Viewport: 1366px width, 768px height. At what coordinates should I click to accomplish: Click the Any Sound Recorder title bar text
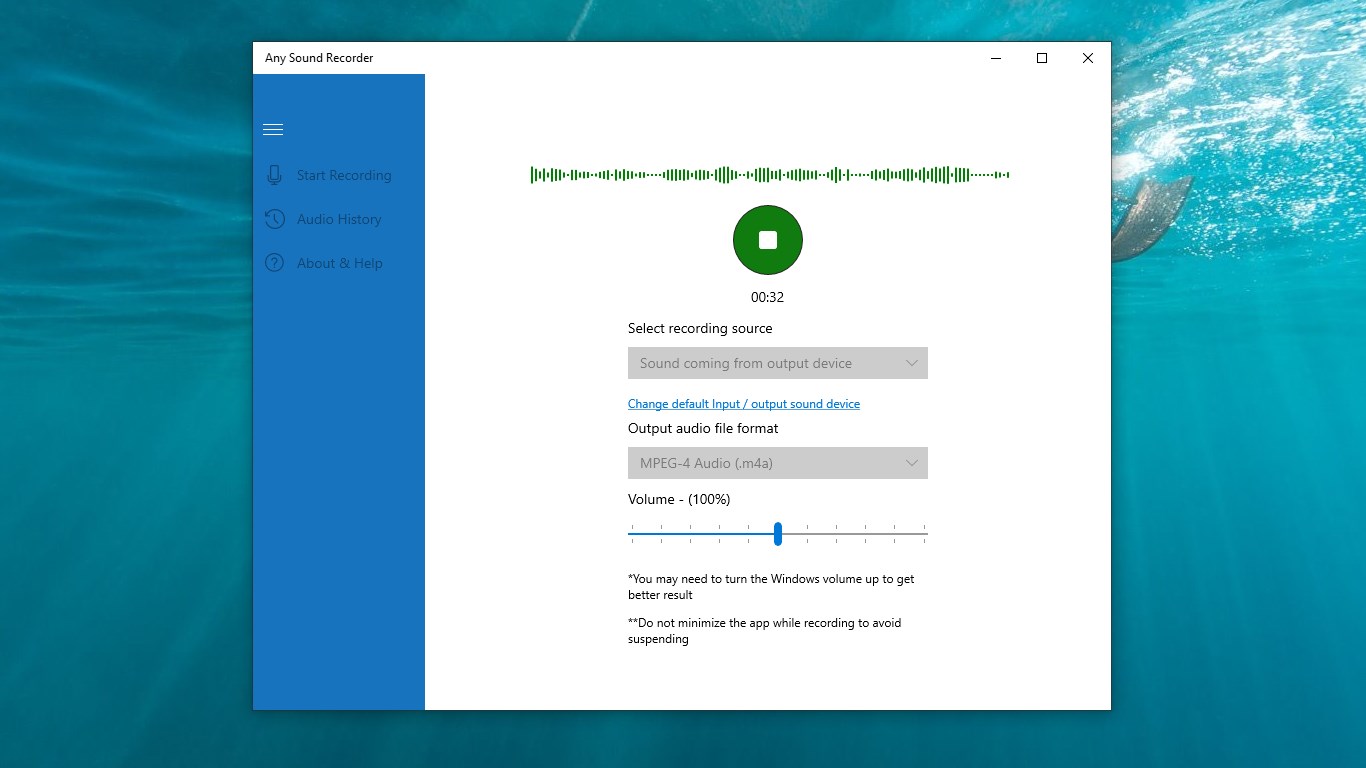click(318, 58)
